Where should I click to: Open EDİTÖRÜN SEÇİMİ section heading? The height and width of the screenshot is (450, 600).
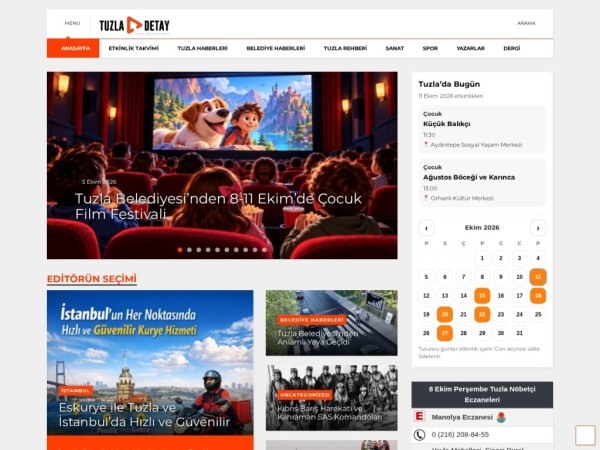(x=92, y=279)
